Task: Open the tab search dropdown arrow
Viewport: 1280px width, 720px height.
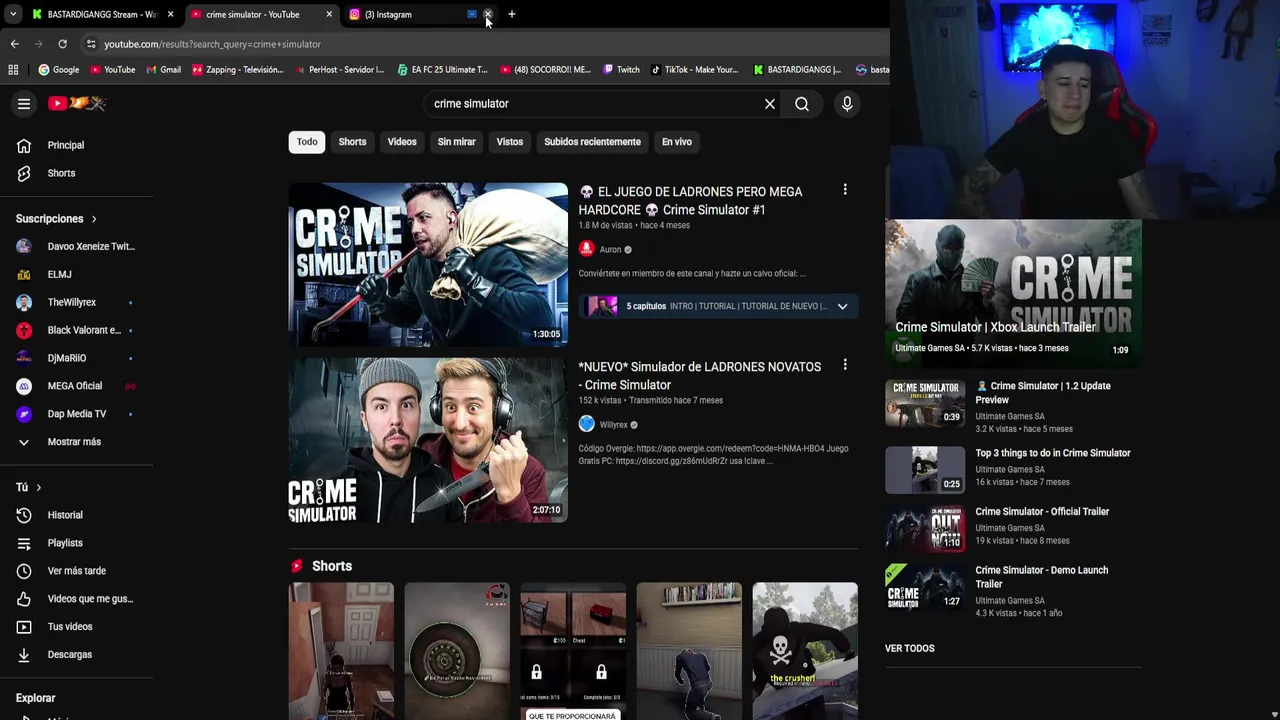Action: 12,14
